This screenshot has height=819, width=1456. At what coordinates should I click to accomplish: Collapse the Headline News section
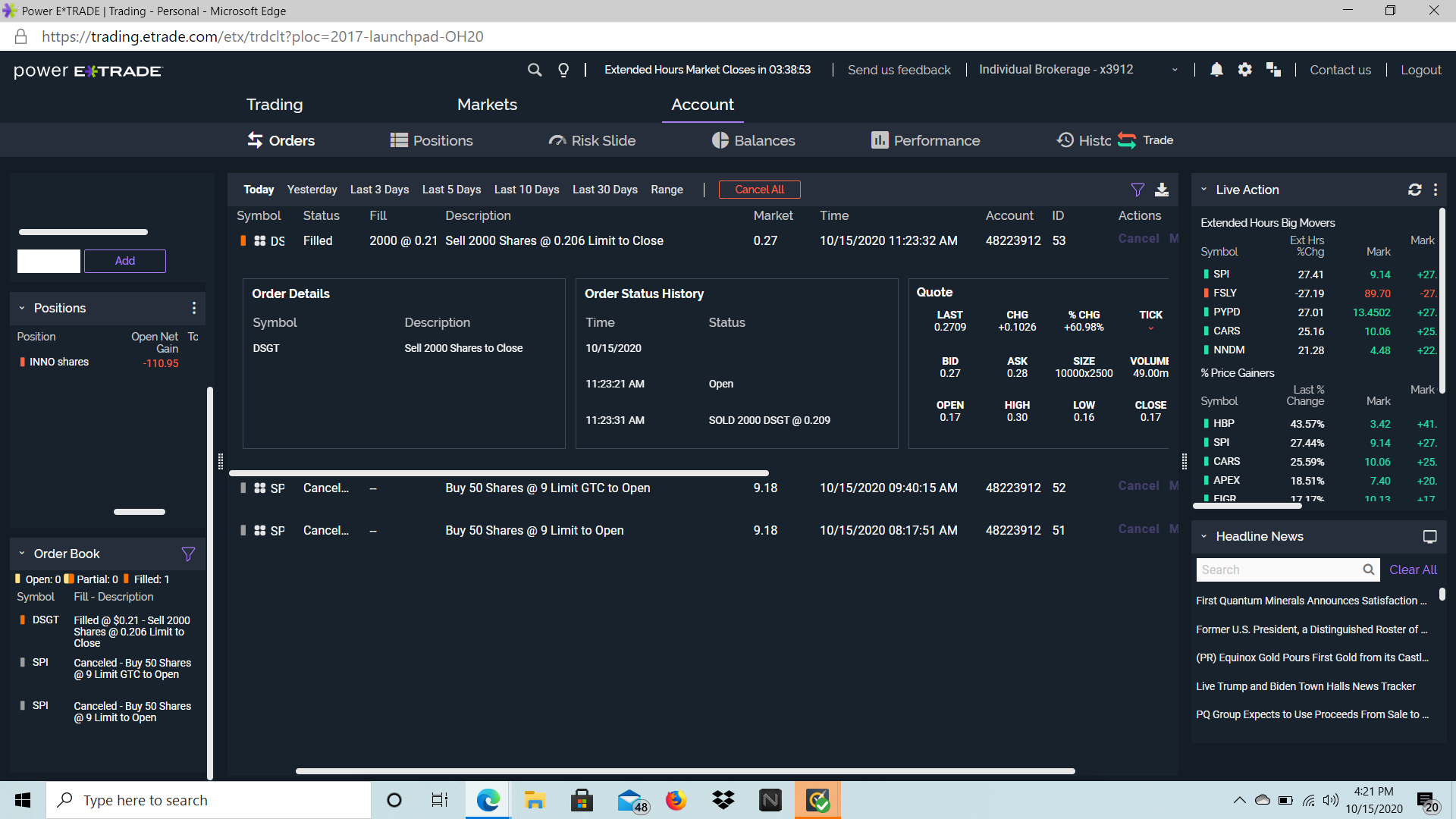point(1203,537)
